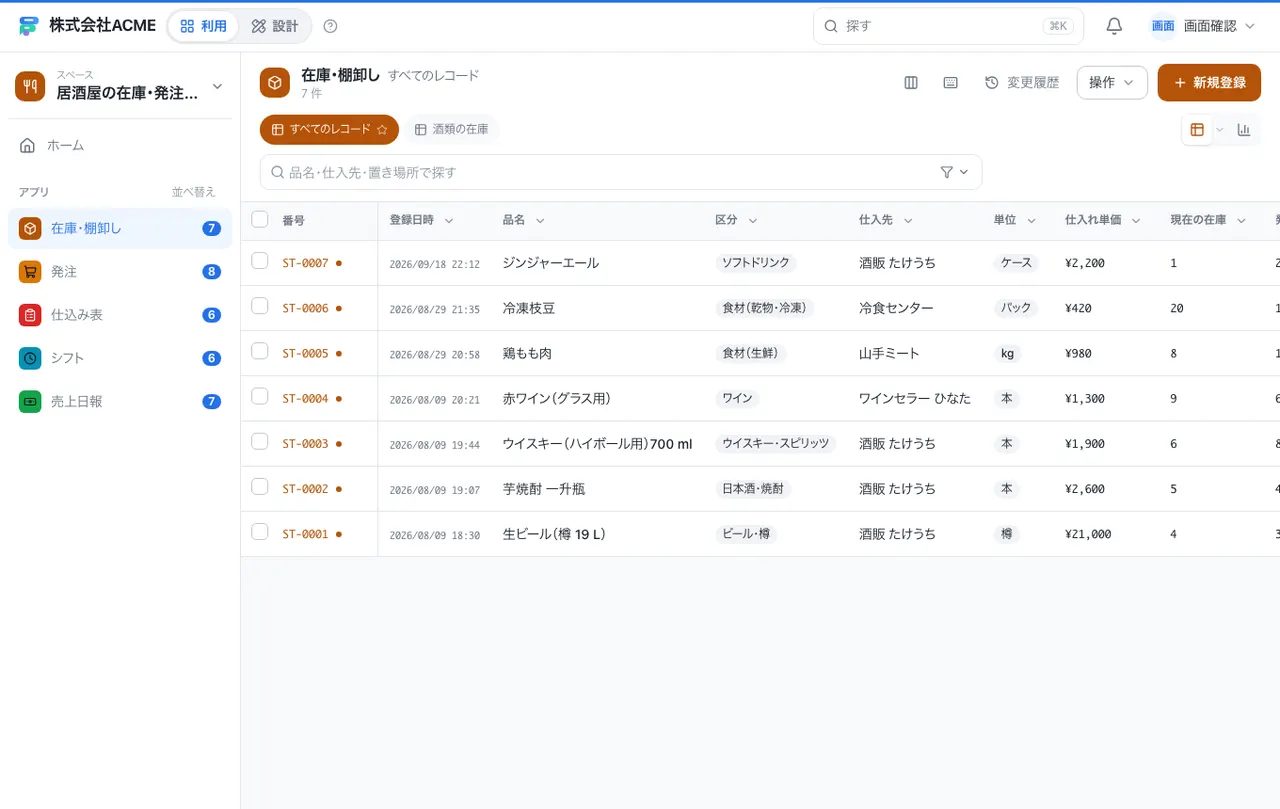Image resolution: width=1280 pixels, height=809 pixels.
Task: Click the 仕込み表 clipboard icon
Action: click(x=30, y=315)
